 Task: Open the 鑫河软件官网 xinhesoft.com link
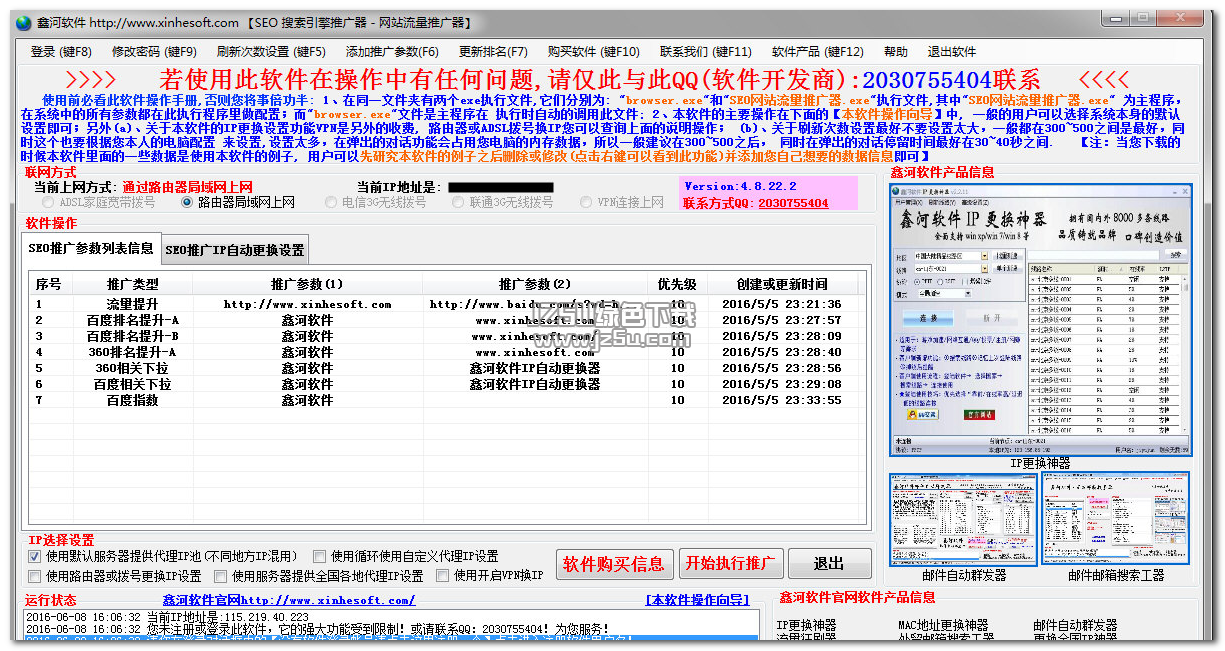point(289,600)
